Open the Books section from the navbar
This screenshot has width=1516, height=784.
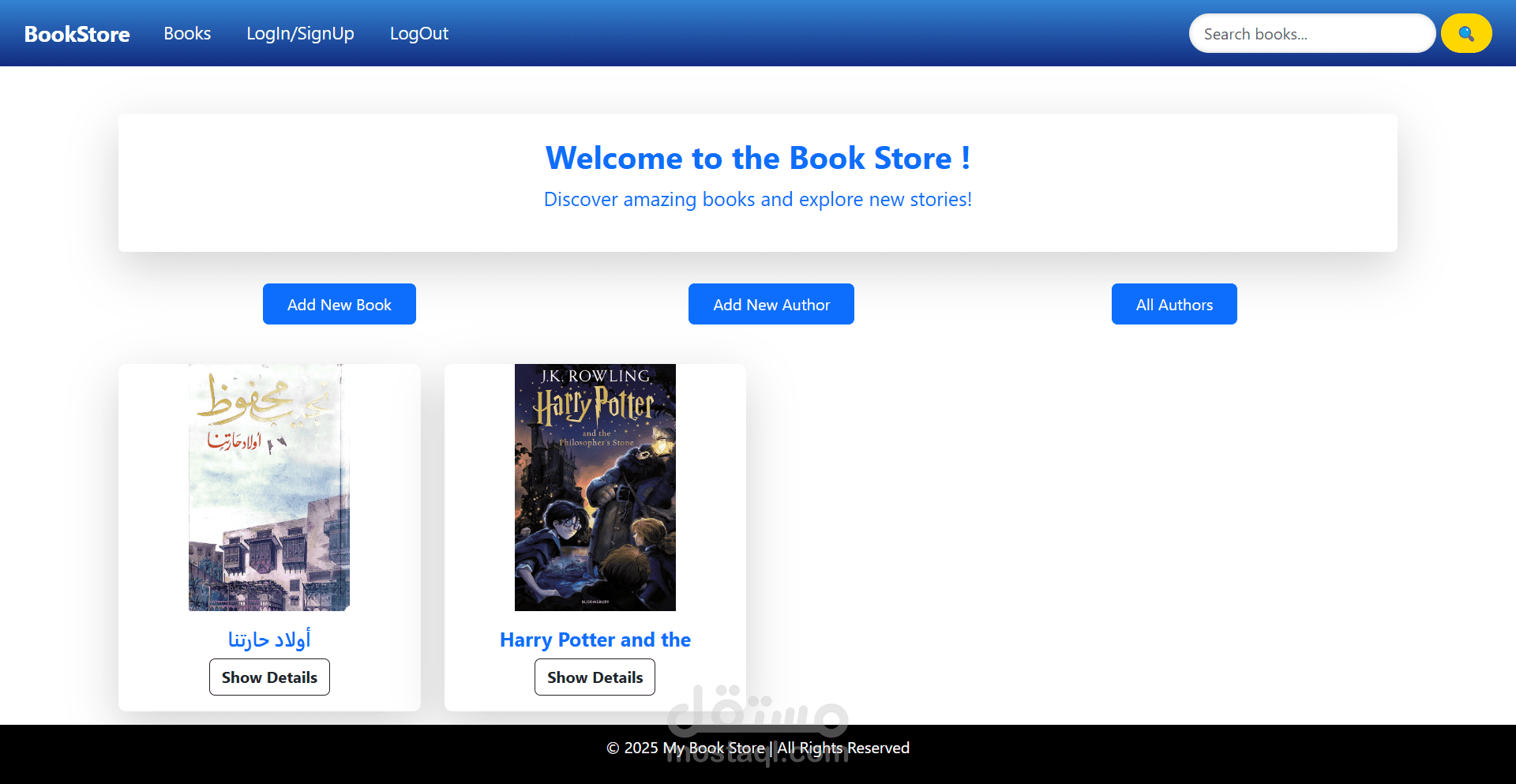pos(187,33)
